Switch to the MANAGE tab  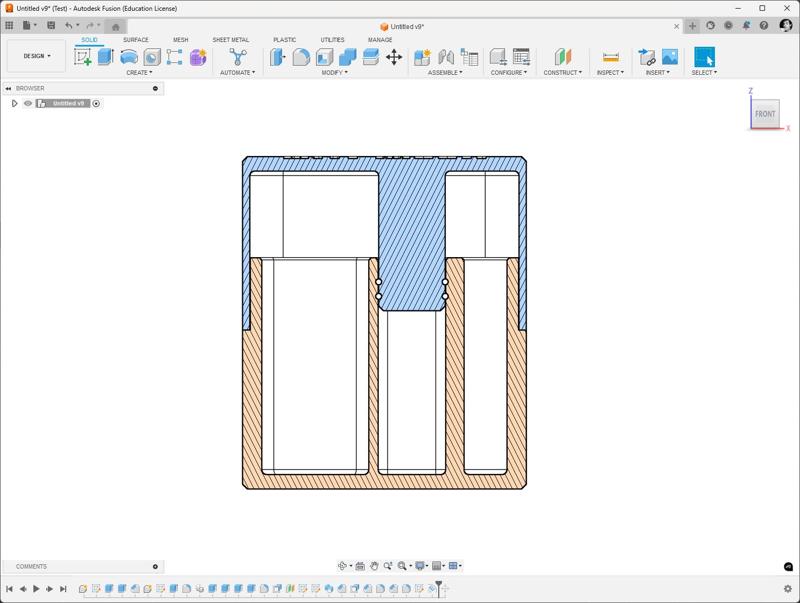pyautogui.click(x=380, y=40)
